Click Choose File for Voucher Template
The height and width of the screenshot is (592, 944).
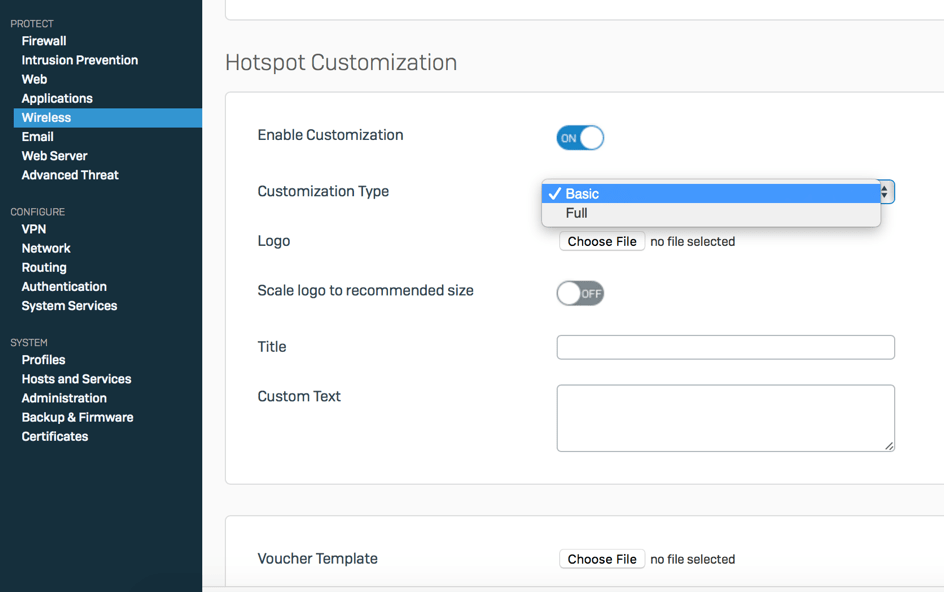coord(601,559)
